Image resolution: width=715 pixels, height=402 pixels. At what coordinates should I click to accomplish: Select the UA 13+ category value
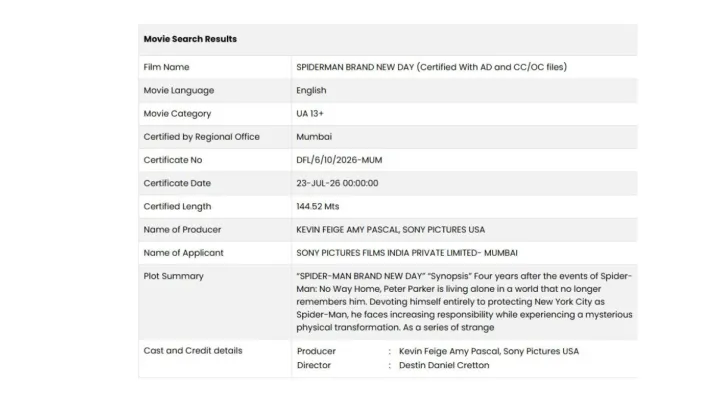[x=310, y=113]
